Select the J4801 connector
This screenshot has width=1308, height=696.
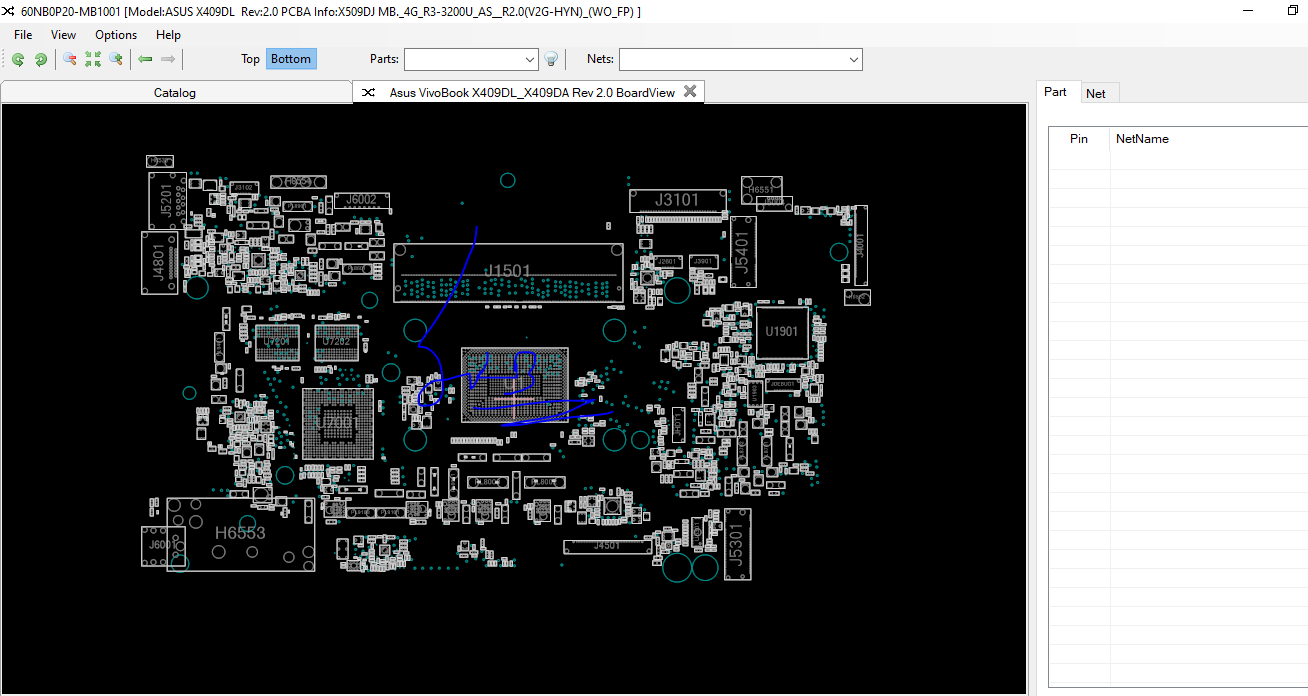159,262
